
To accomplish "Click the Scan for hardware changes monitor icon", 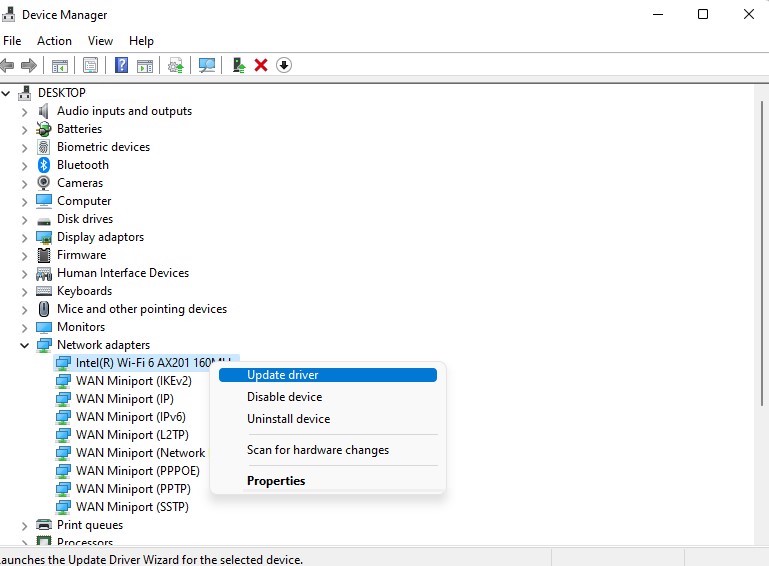I will (207, 65).
